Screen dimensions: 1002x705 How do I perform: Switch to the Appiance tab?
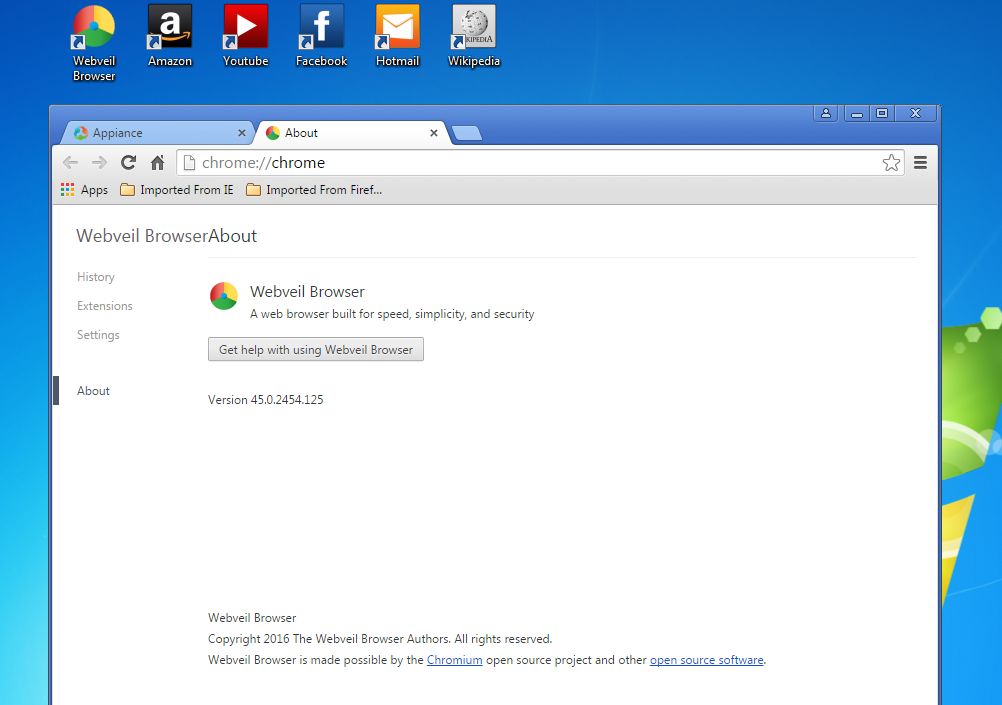click(x=157, y=133)
